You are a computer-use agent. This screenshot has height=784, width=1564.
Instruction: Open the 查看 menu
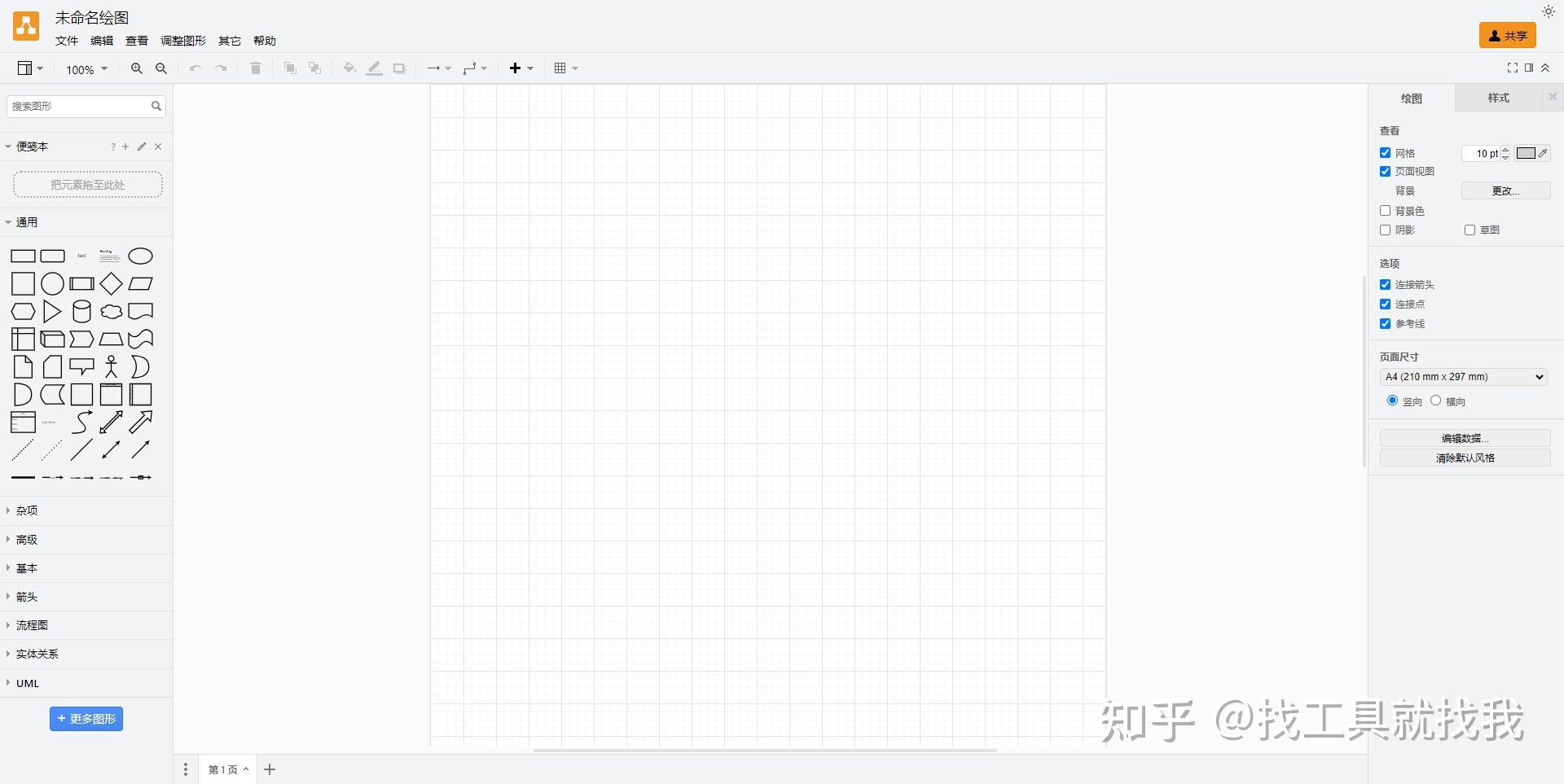click(x=137, y=41)
